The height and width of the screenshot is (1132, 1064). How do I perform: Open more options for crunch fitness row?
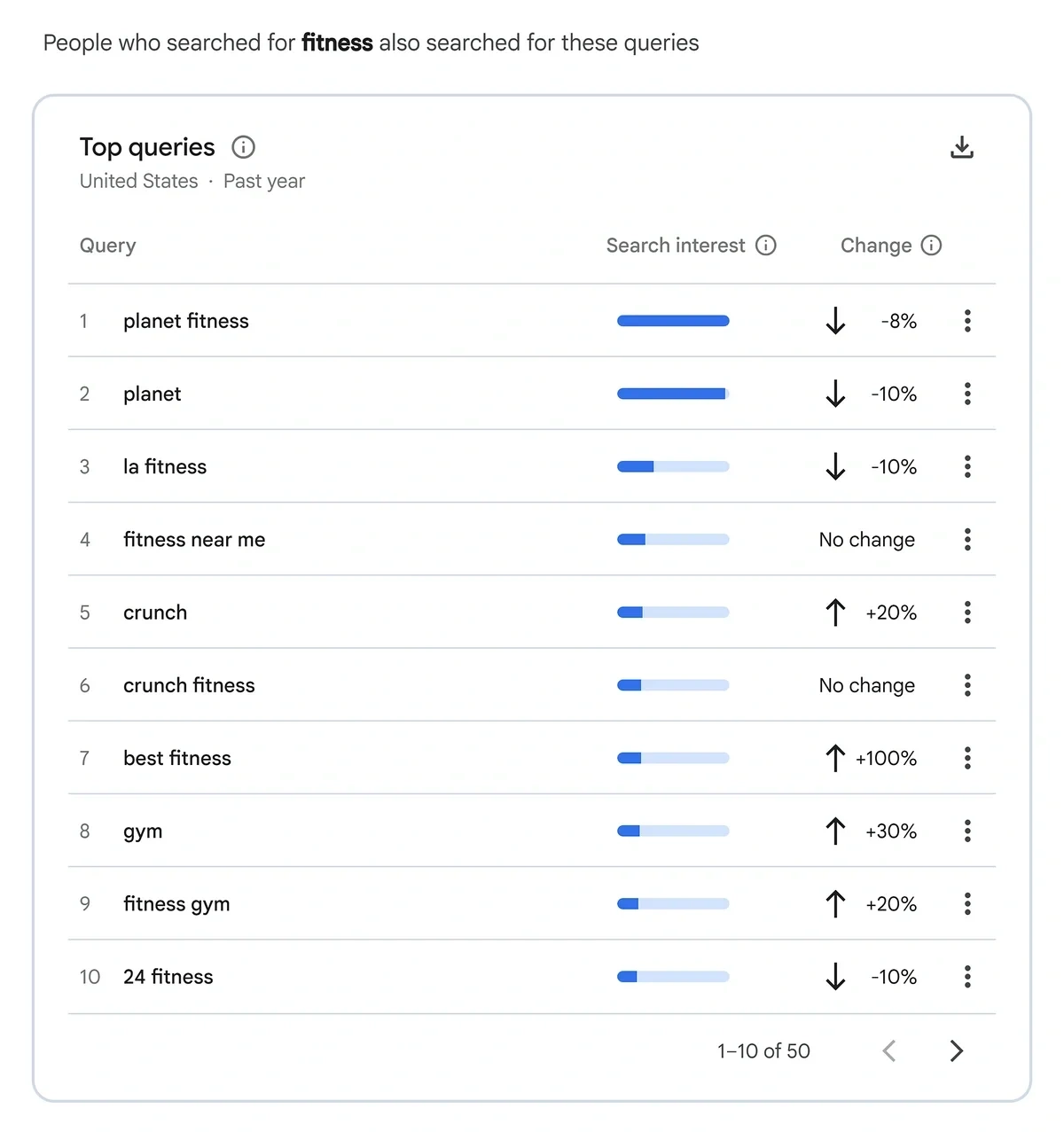967,685
